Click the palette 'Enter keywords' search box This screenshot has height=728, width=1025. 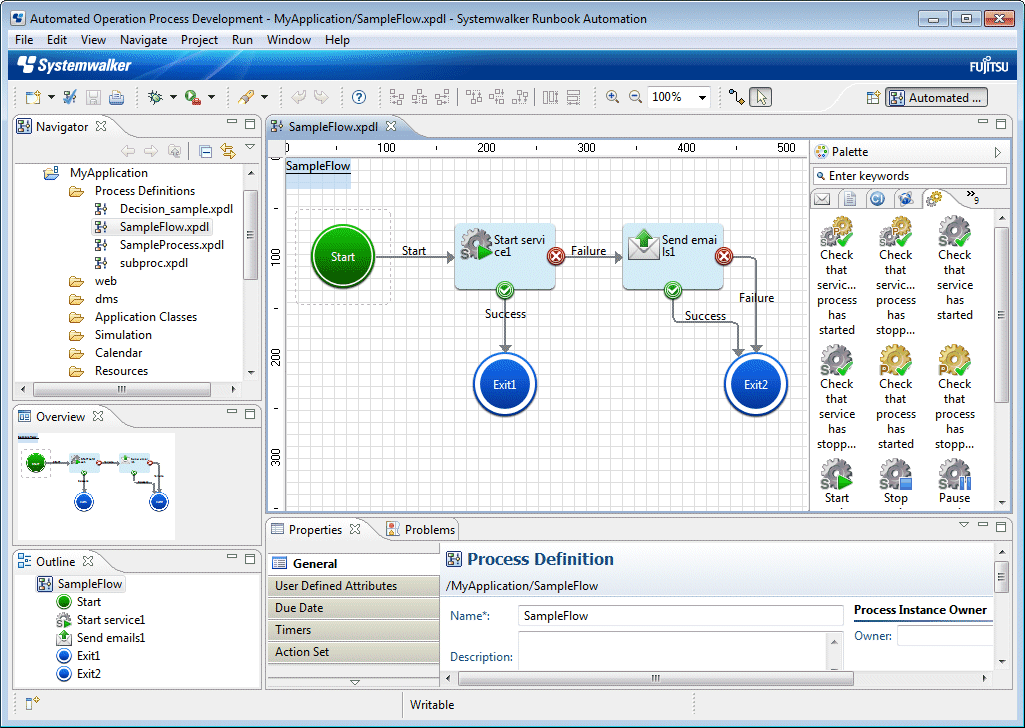[x=909, y=176]
